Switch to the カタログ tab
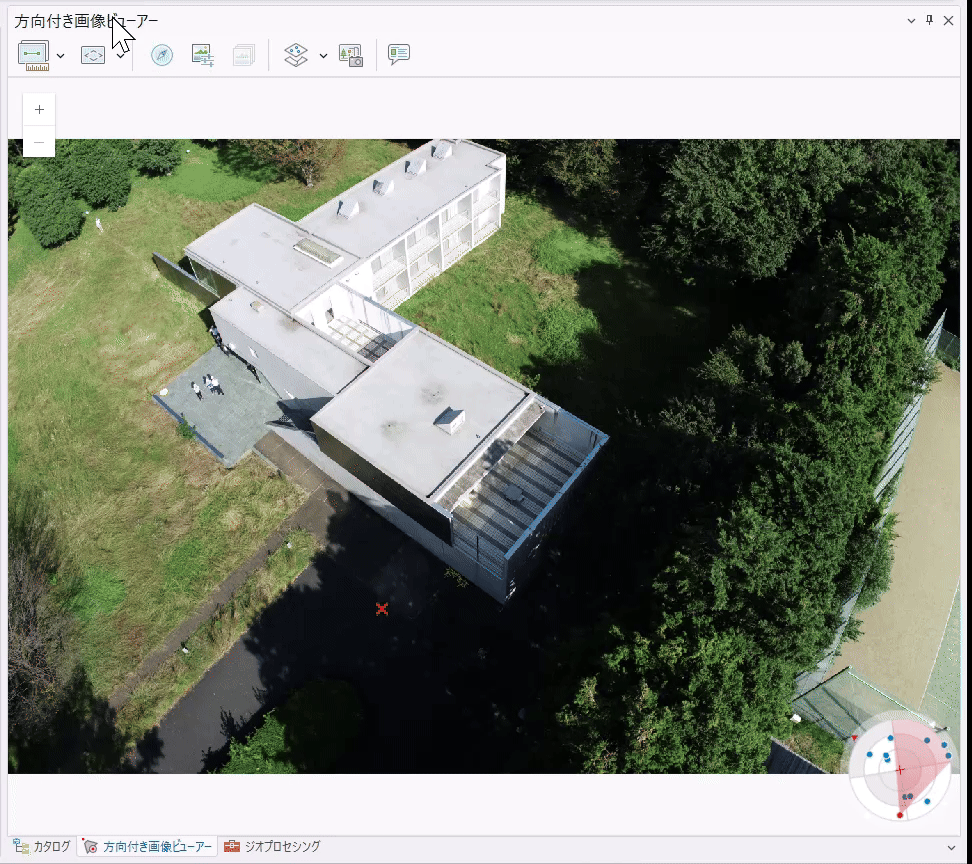The image size is (972, 864). 42,847
